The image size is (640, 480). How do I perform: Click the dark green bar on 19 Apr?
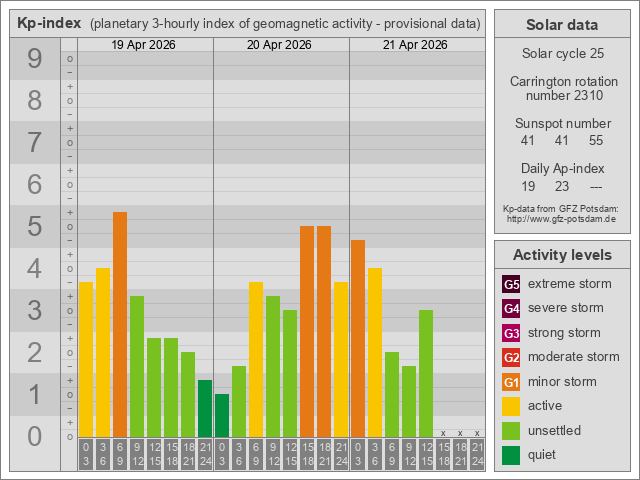[x=205, y=408]
